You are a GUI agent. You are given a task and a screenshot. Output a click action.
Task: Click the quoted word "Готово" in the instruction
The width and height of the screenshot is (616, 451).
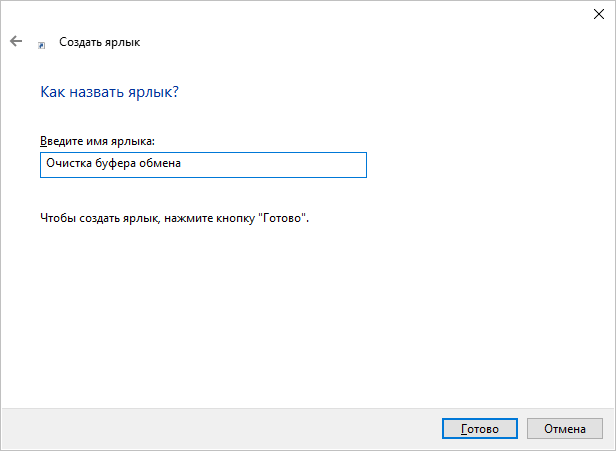pyautogui.click(x=282, y=217)
